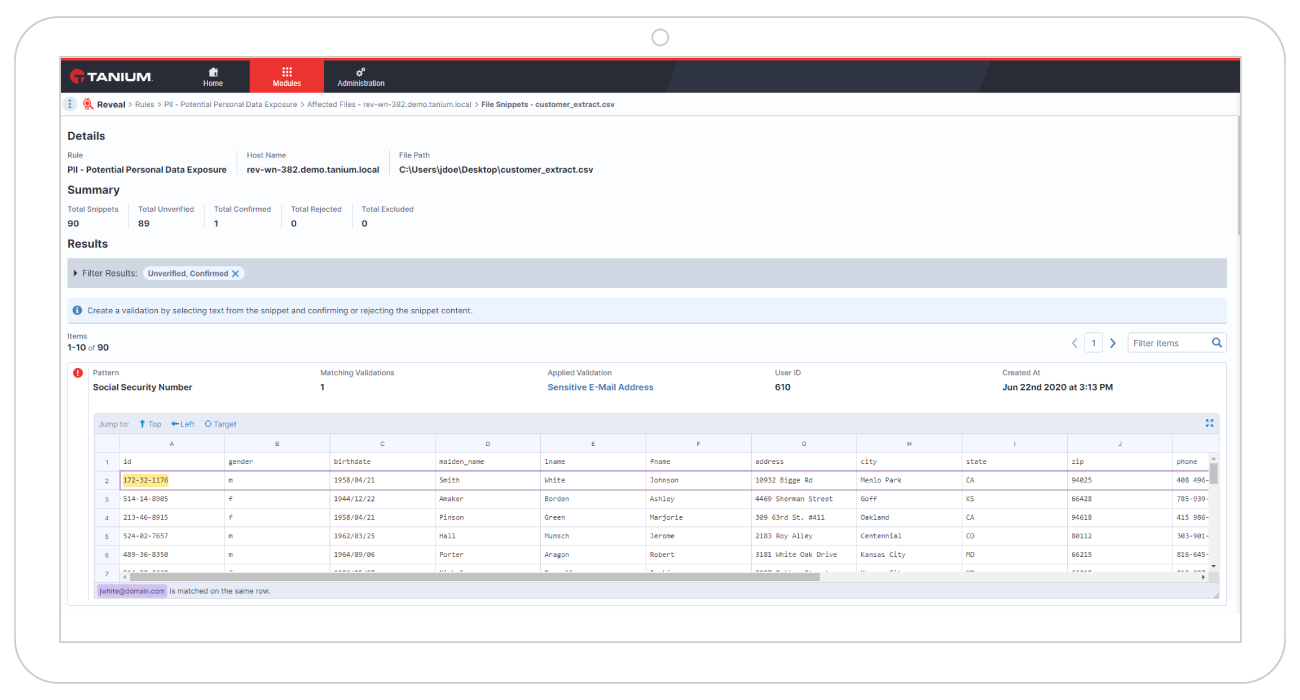Click the page vertical scrollbar
The width and height of the screenshot is (1300, 700).
click(x=1238, y=175)
